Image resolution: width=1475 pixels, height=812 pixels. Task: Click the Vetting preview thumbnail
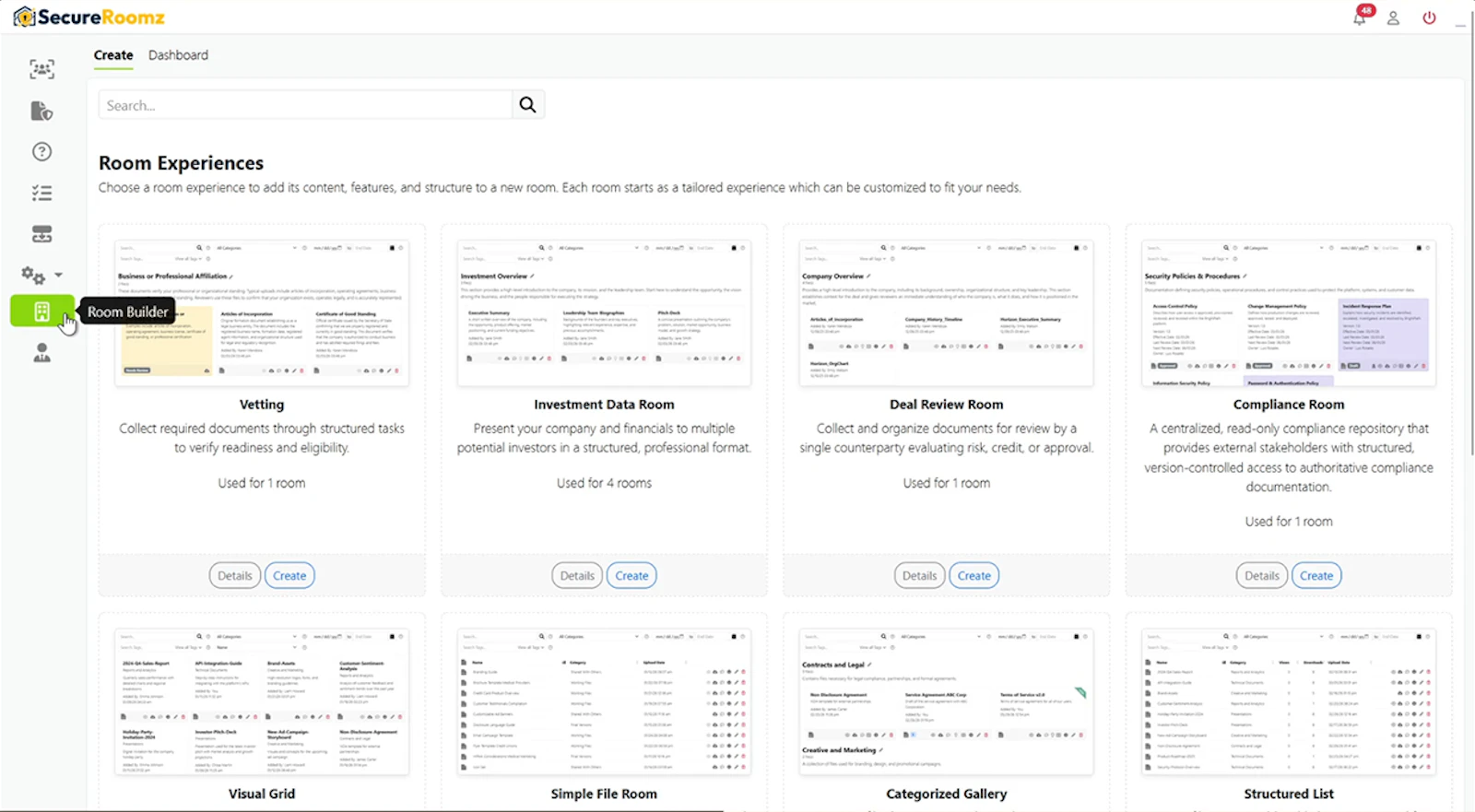click(x=262, y=312)
